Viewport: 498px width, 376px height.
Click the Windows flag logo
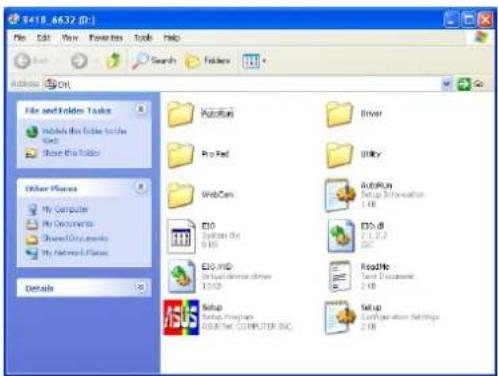(482, 37)
